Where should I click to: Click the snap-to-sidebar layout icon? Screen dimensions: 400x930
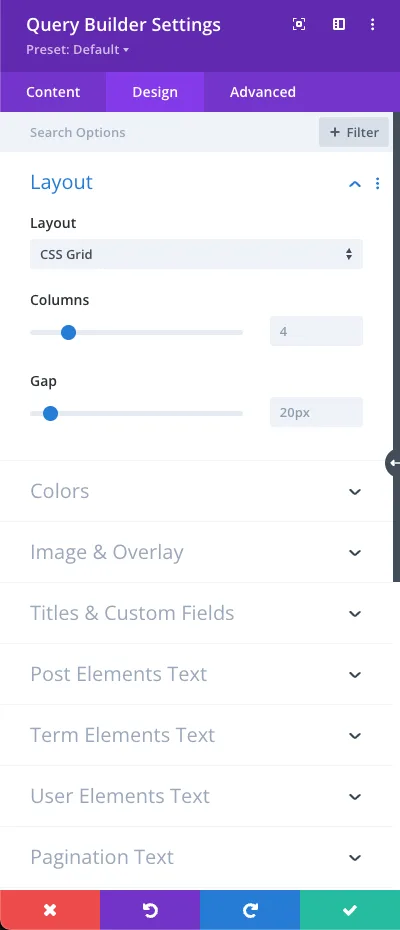[x=338, y=24]
